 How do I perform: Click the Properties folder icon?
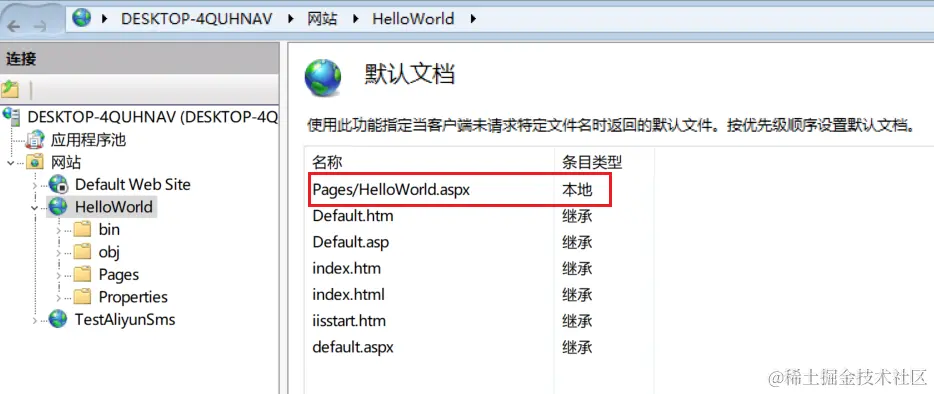click(82, 296)
